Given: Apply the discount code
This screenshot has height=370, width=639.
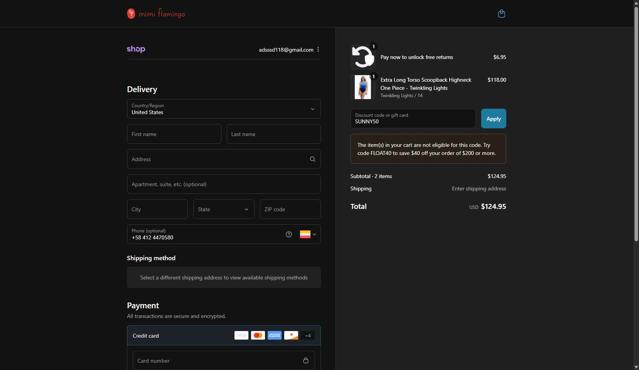Looking at the screenshot, I should (x=494, y=119).
